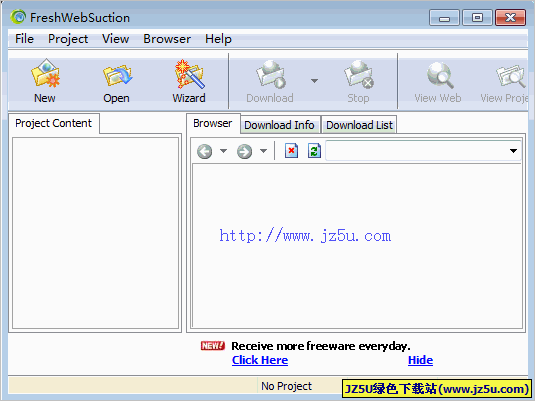The image size is (535, 401).
Task: Click the http://www.jz5u.com text in browser pane
Action: (x=305, y=236)
